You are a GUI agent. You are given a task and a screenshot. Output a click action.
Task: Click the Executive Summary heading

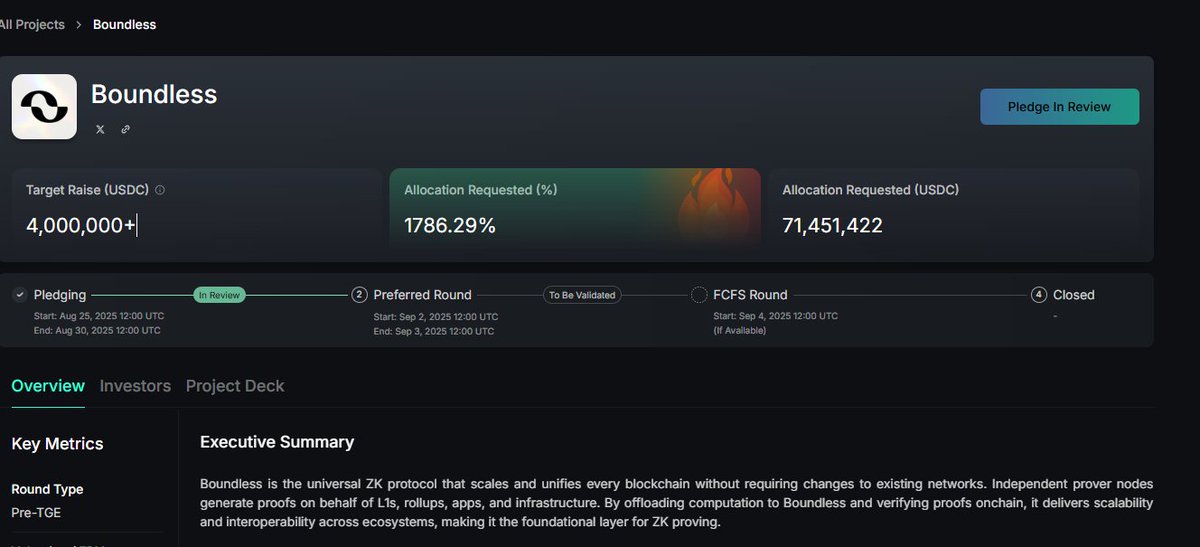click(x=277, y=442)
